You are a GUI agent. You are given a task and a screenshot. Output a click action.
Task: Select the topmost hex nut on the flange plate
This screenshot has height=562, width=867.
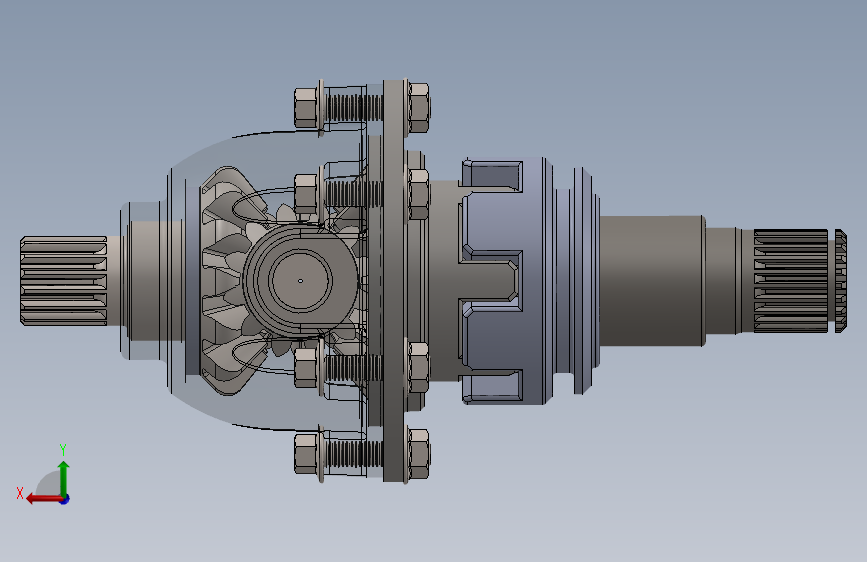point(419,108)
